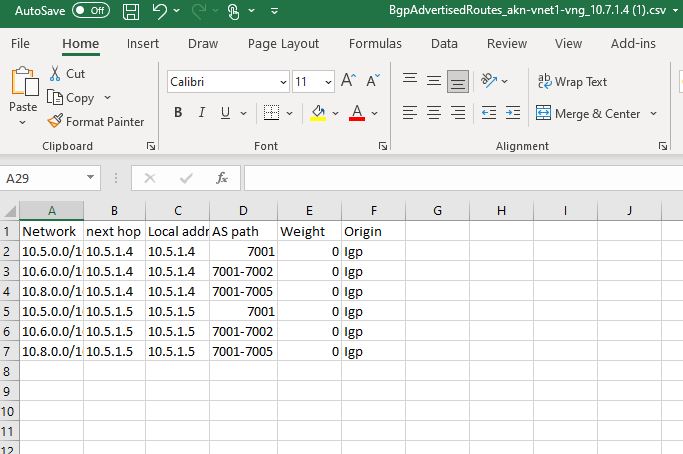Toggle Italic formatting
Image resolution: width=683 pixels, height=454 pixels.
[202, 113]
